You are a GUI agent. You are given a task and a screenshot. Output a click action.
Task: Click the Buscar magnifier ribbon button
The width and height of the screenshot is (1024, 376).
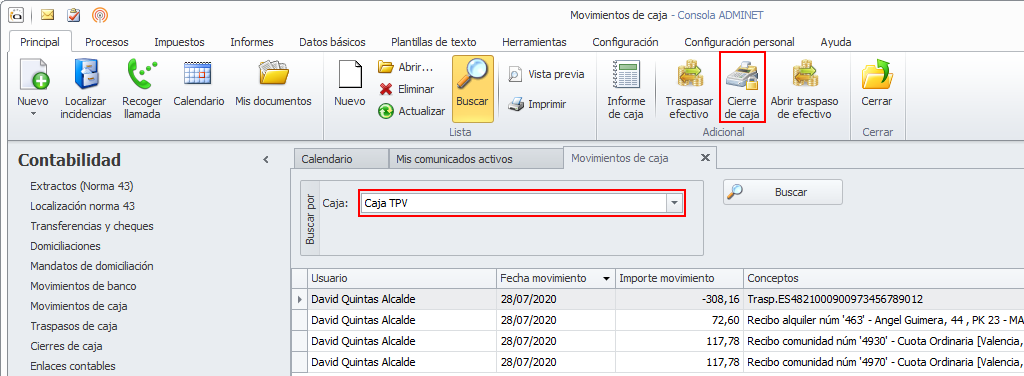click(x=473, y=89)
